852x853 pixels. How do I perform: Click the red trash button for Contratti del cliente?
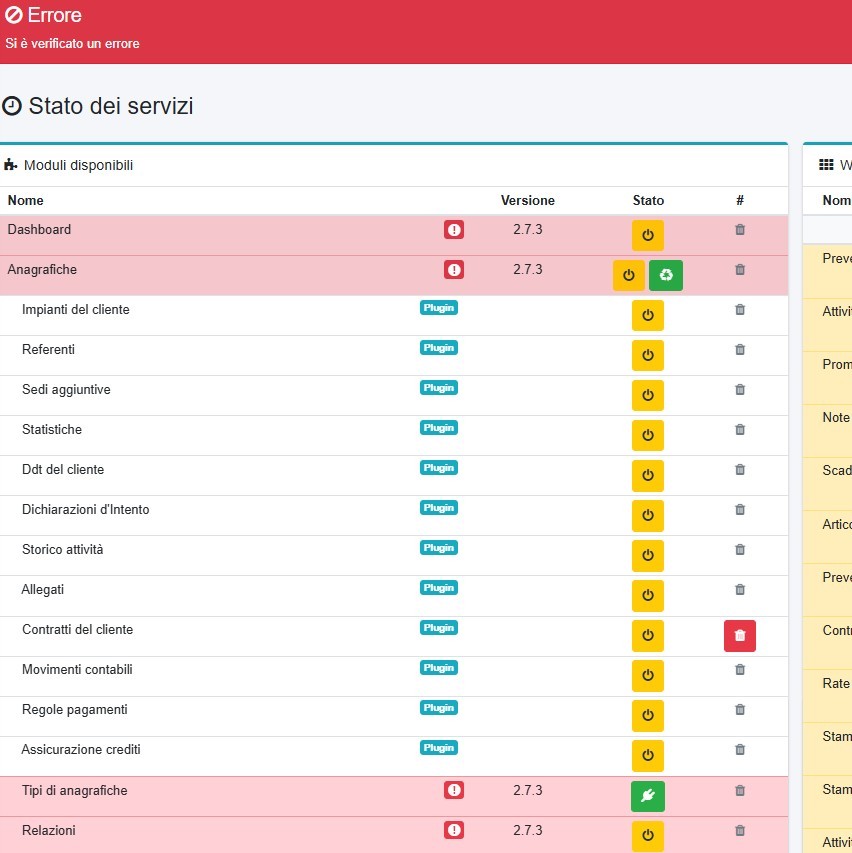point(739,636)
